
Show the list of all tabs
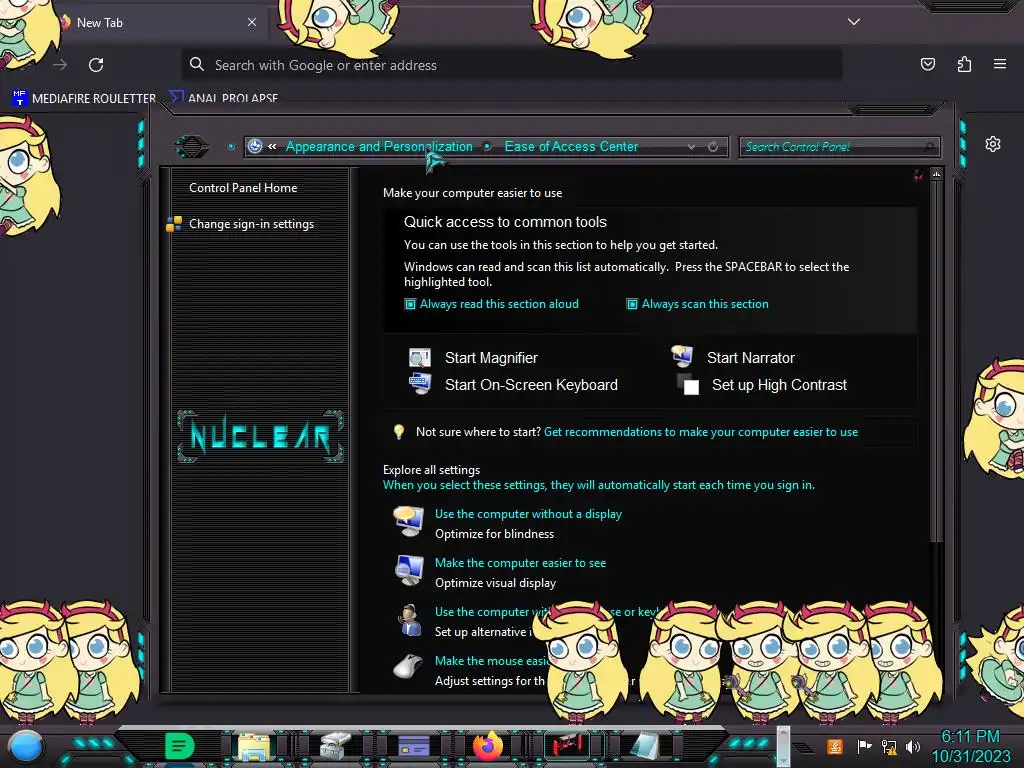pos(853,22)
